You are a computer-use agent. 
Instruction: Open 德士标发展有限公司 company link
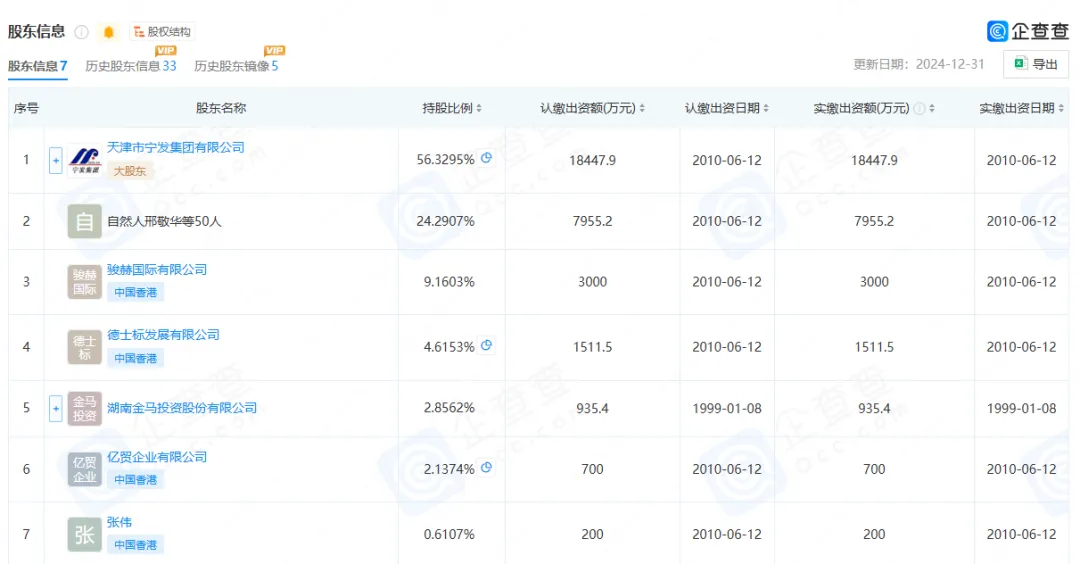click(x=163, y=335)
